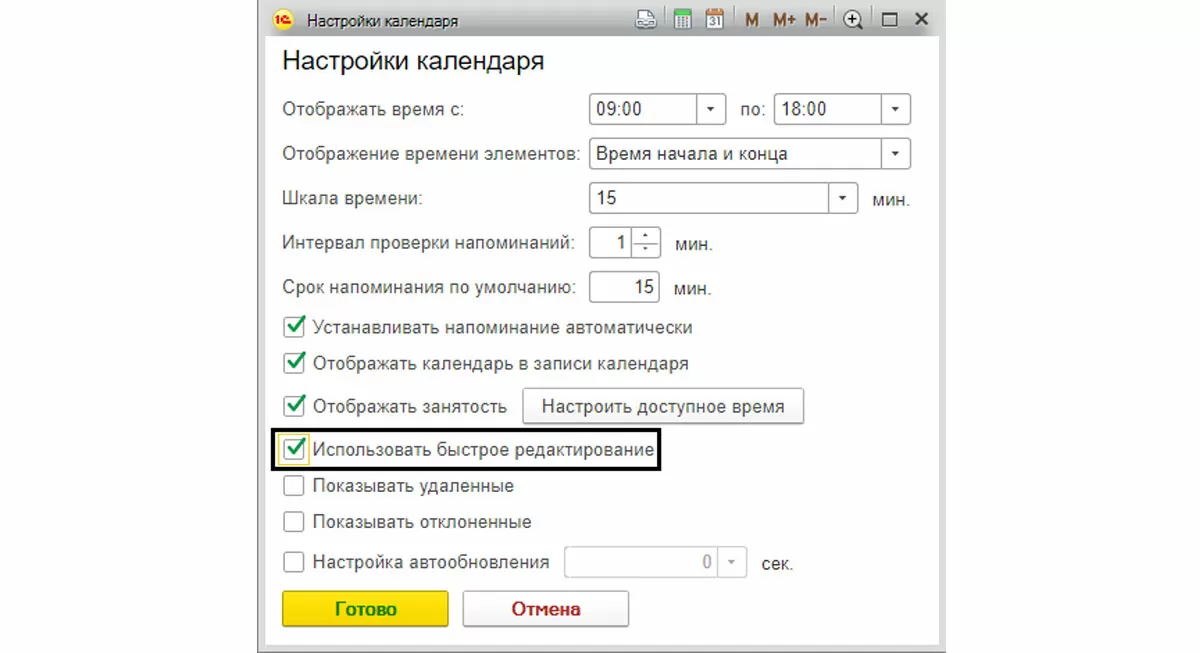Screen dimensions: 1200x653
Task: Open disabled auto-update seconds dropdown arrow
Action: 734,562
